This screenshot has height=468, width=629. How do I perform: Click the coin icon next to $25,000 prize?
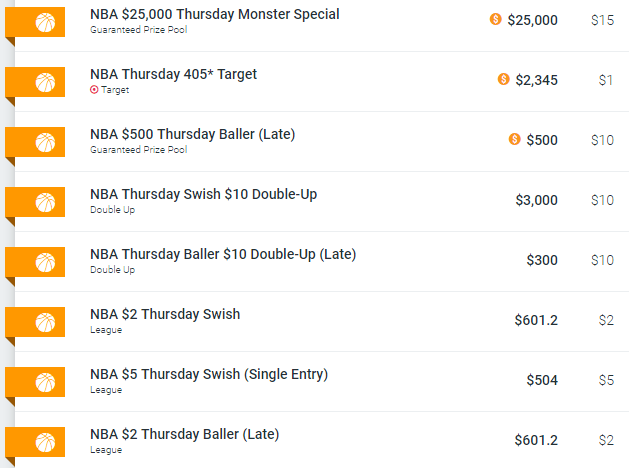click(x=495, y=19)
